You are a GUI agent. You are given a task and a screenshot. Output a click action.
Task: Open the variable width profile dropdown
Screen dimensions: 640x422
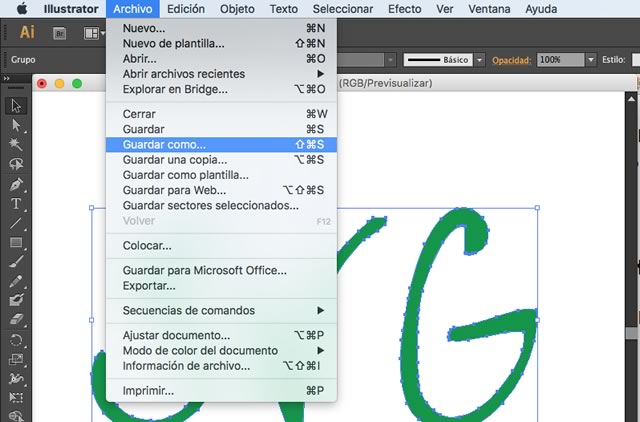pos(391,60)
